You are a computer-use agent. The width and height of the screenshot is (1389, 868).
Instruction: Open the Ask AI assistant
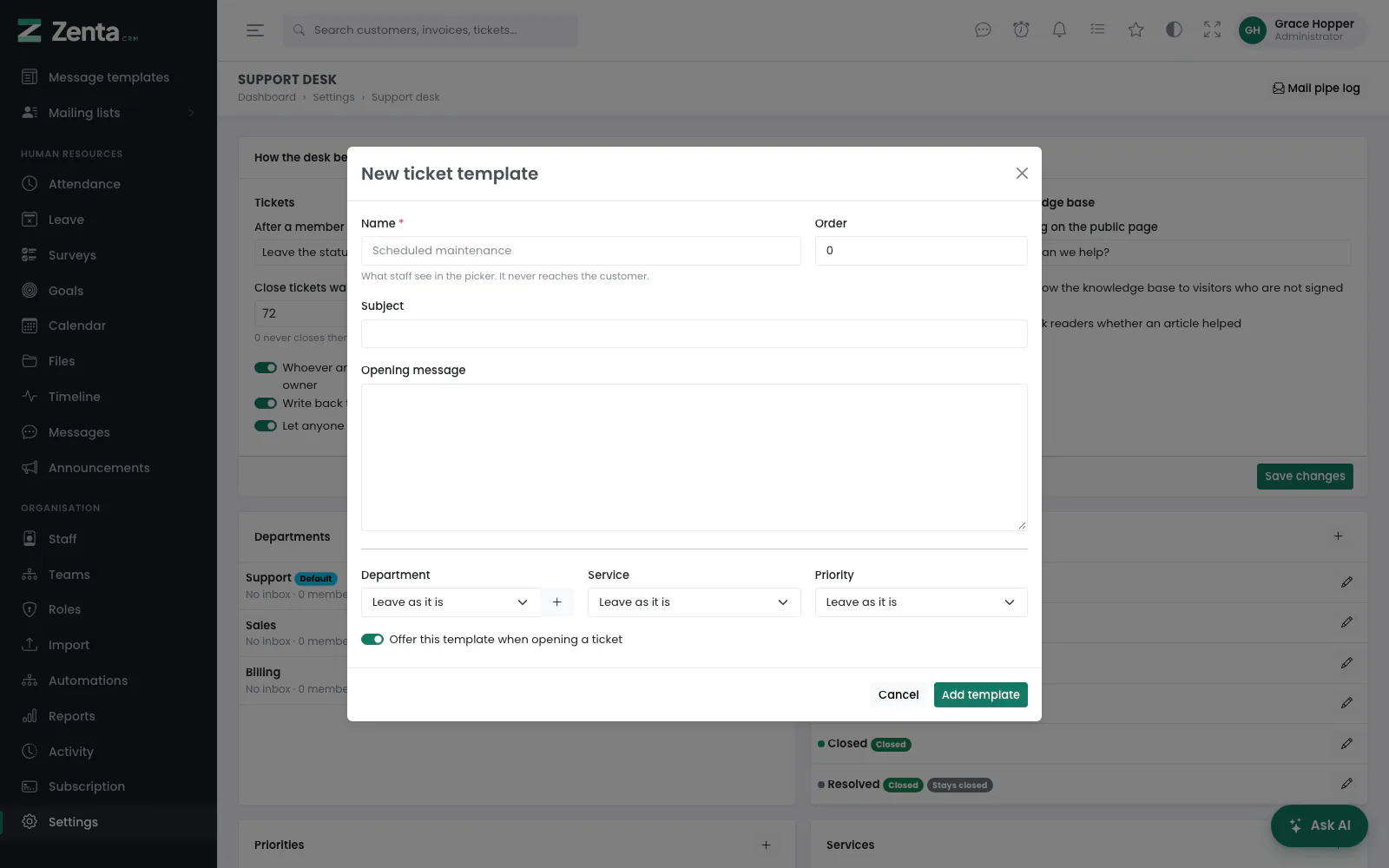coord(1319,825)
